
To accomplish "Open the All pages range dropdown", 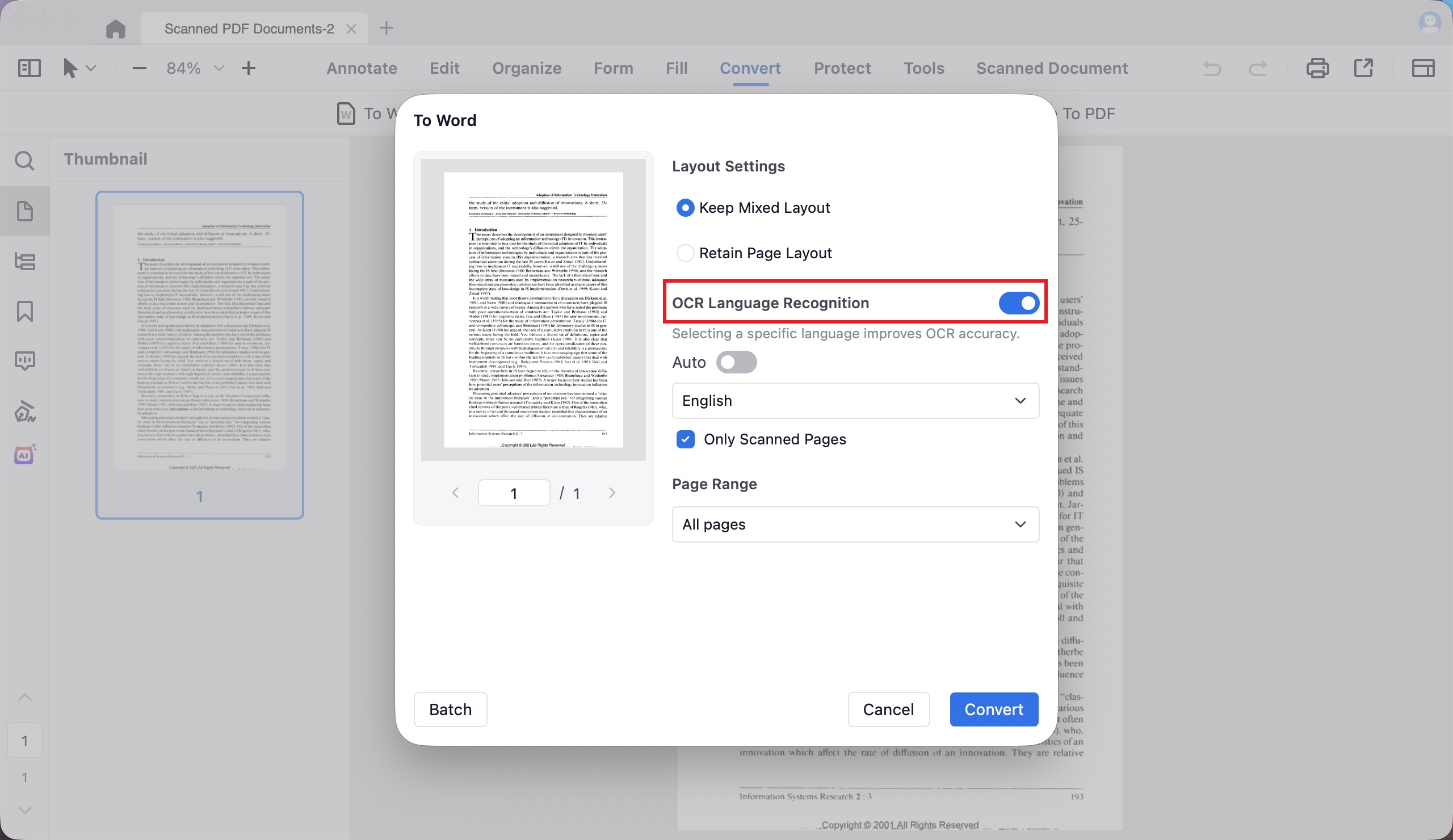I will click(855, 524).
